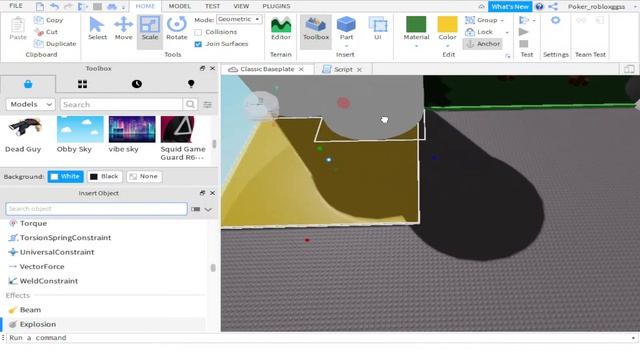
Task: Pick the Rotate tool
Action: 176,29
